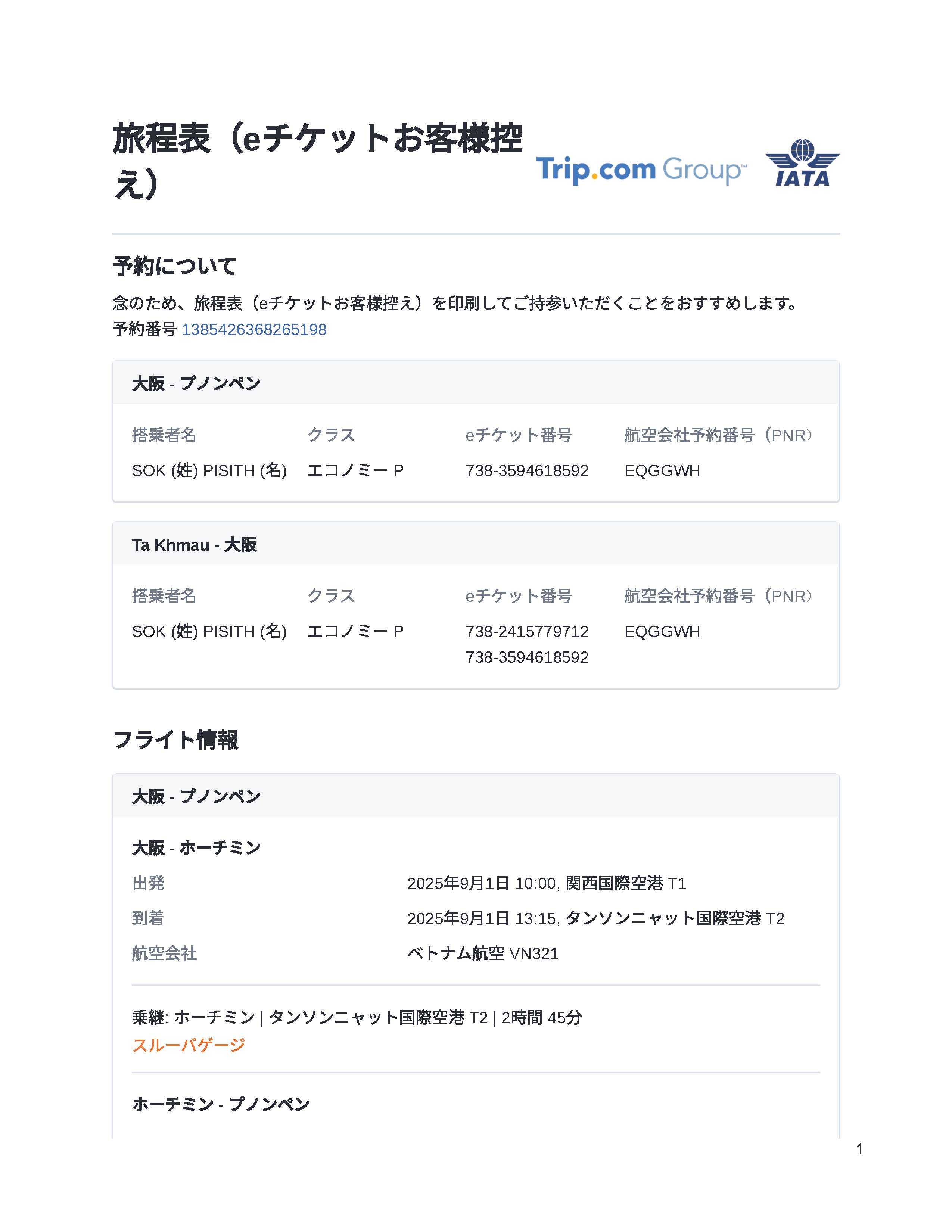Click e-ticket number 738-2415779712
Screen dimensions: 952x1232
(527, 631)
